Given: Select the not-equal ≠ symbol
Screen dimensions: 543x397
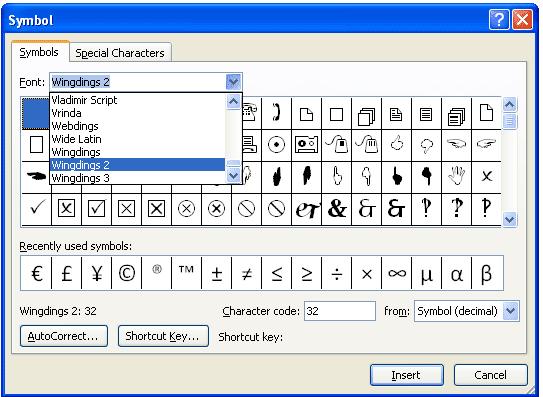Looking at the screenshot, I should coord(247,273).
